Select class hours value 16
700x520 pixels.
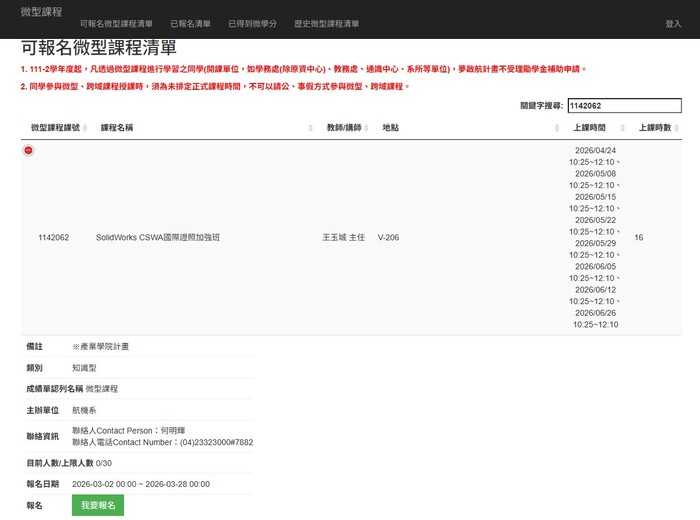click(638, 237)
